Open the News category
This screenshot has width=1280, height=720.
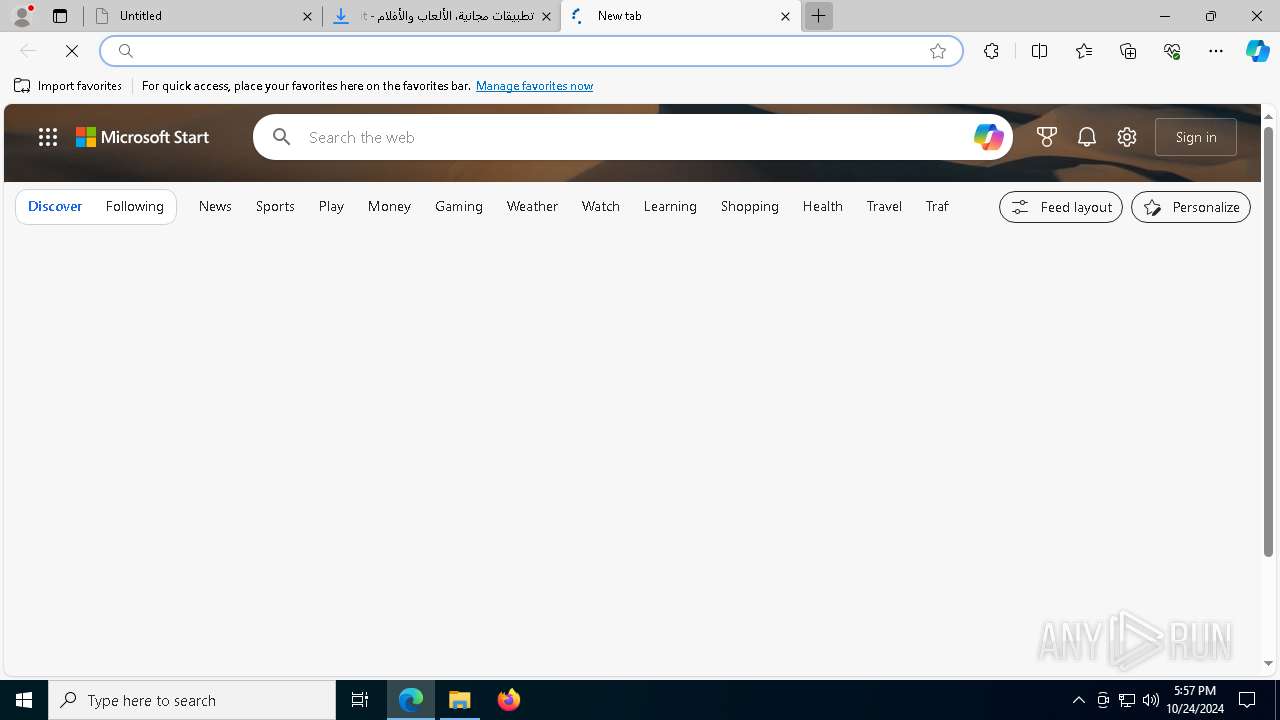(215, 206)
